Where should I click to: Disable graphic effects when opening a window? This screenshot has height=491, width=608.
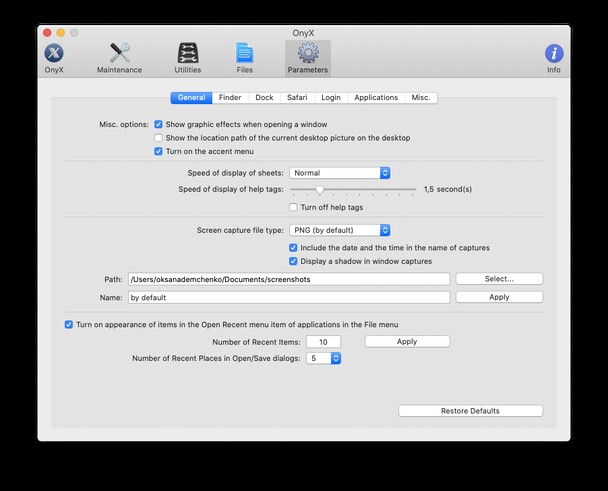point(158,124)
